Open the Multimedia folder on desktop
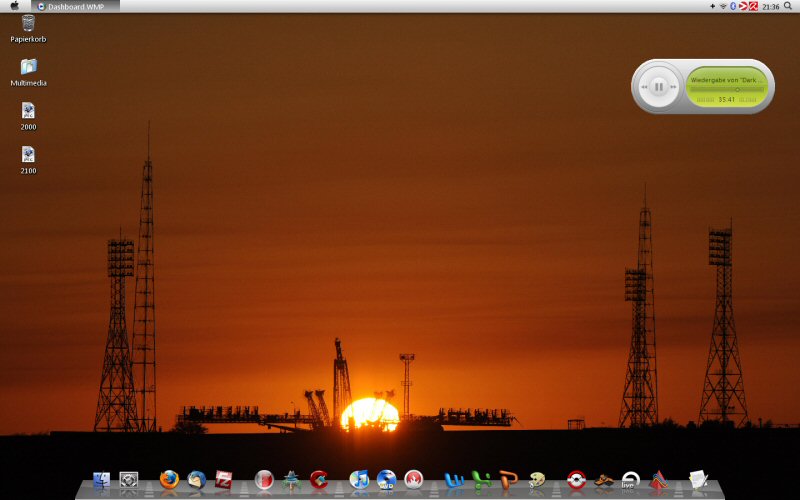Image resolution: width=800 pixels, height=500 pixels. tap(28, 68)
